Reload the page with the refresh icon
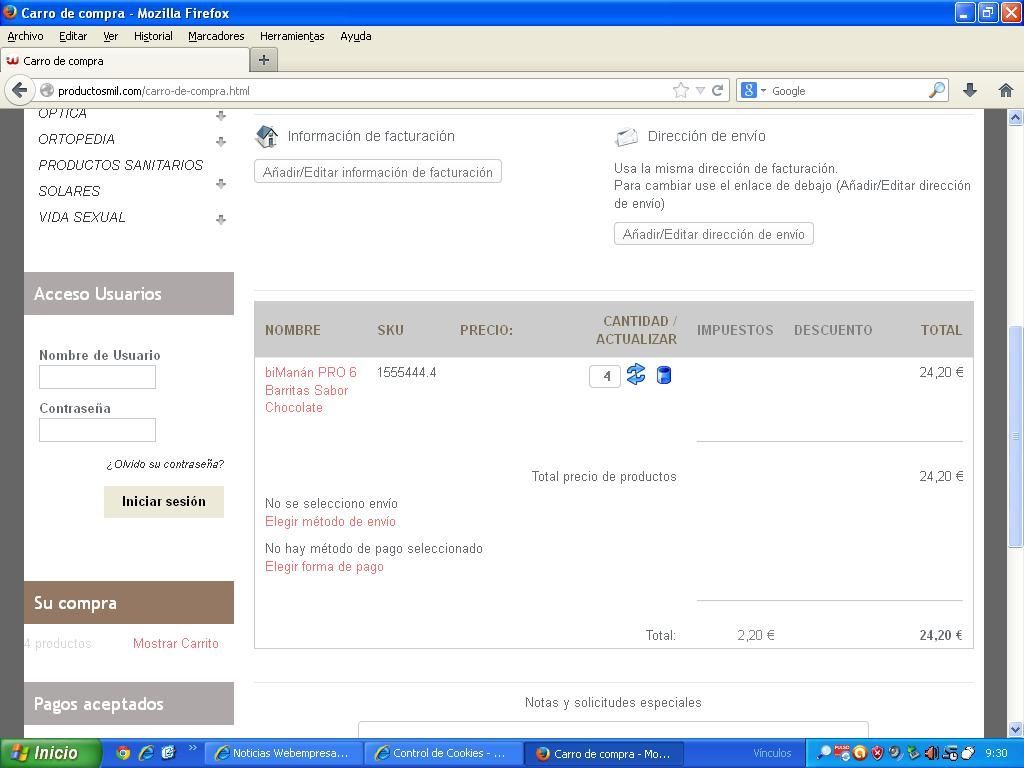This screenshot has width=1024, height=768. pyautogui.click(x=717, y=90)
